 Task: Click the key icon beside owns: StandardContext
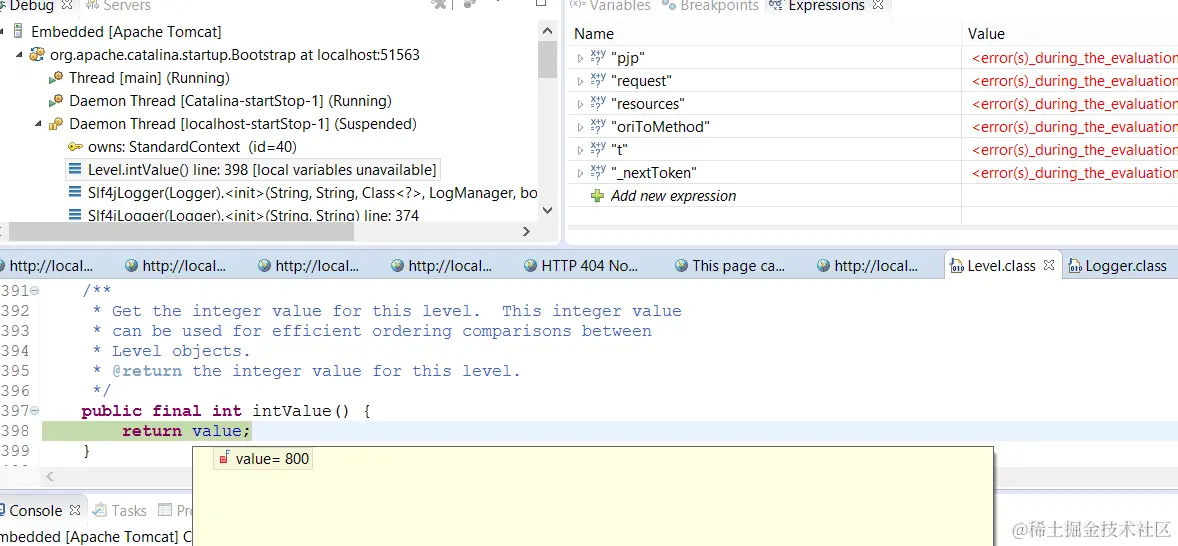74,147
